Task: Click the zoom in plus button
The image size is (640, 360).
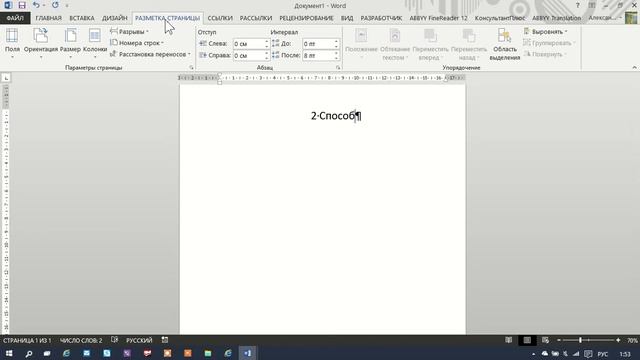Action: [x=618, y=340]
